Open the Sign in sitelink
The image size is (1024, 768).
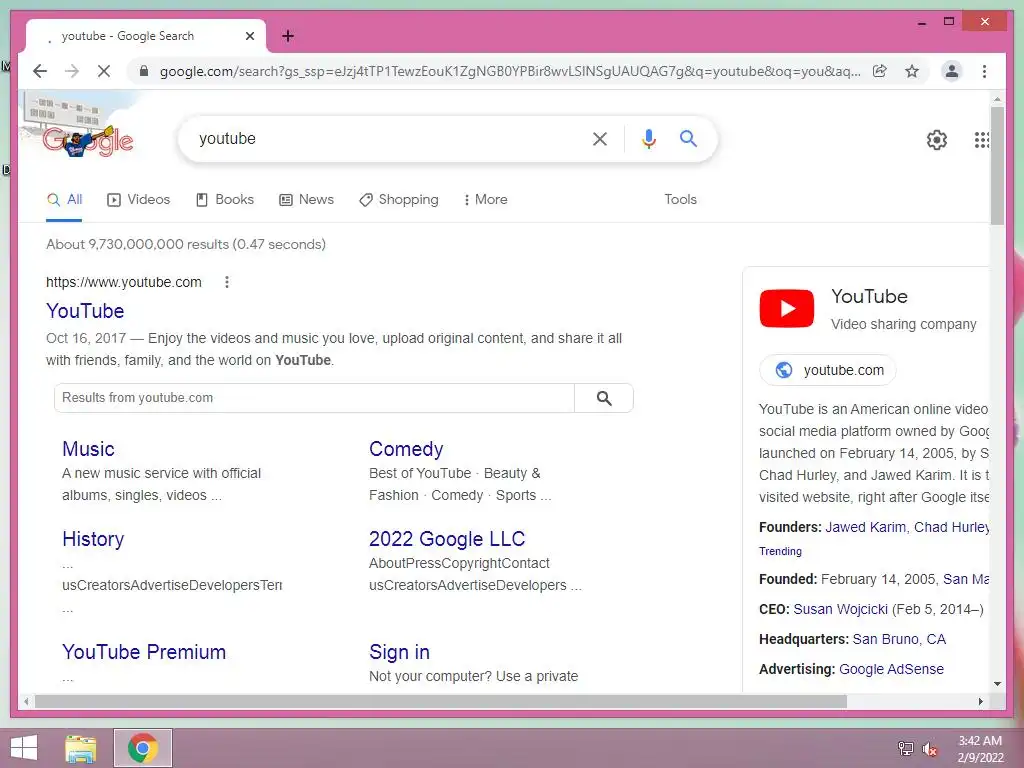pyautogui.click(x=399, y=652)
